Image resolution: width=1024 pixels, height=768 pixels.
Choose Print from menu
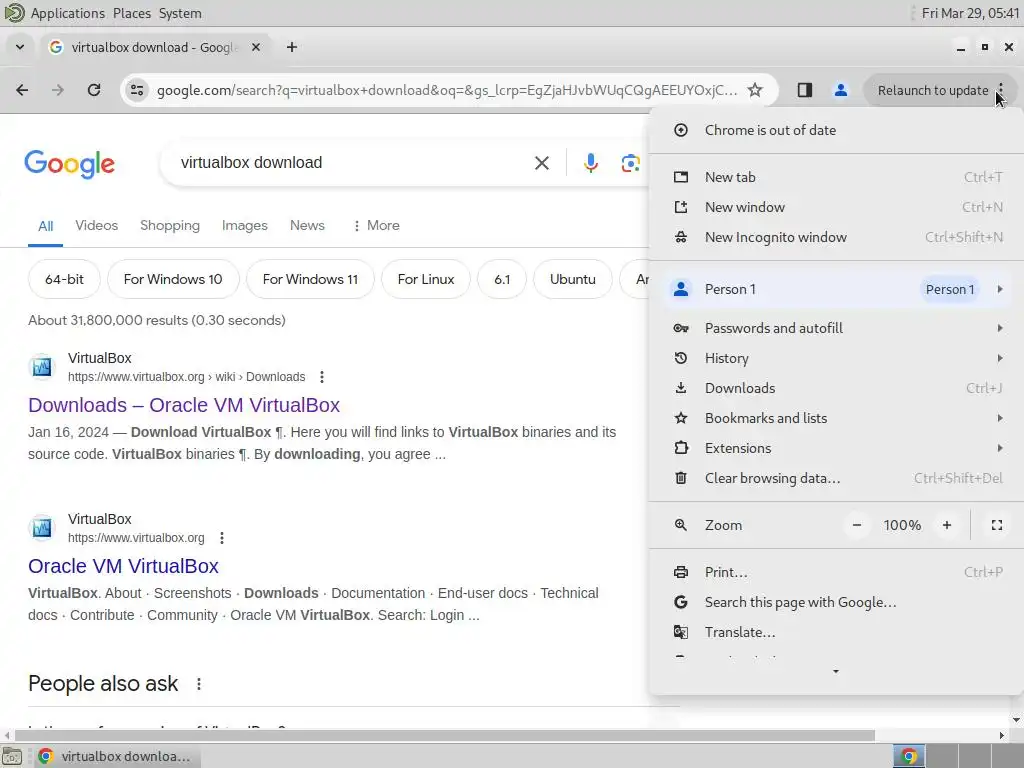click(x=836, y=572)
